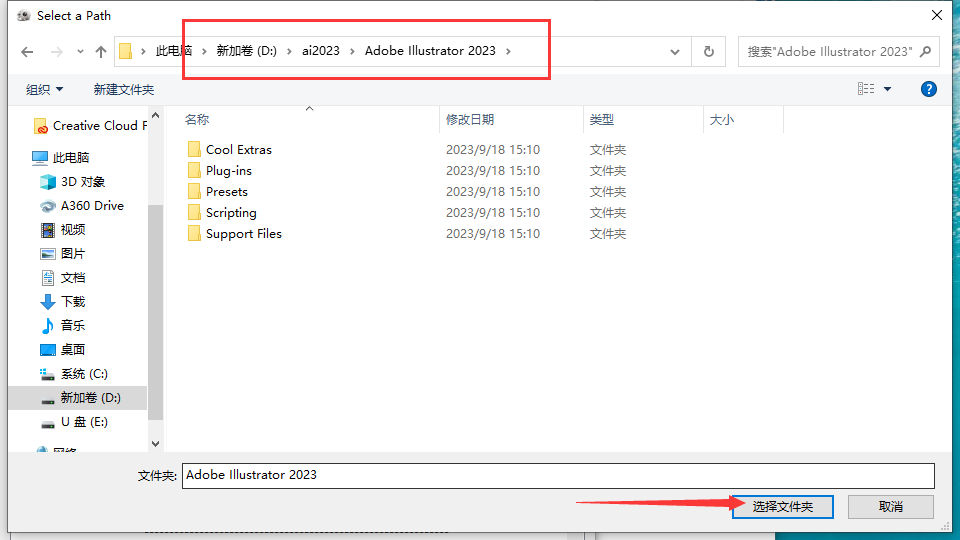Click Support Files folder icon
Viewport: 960px width, 540px height.
(194, 233)
